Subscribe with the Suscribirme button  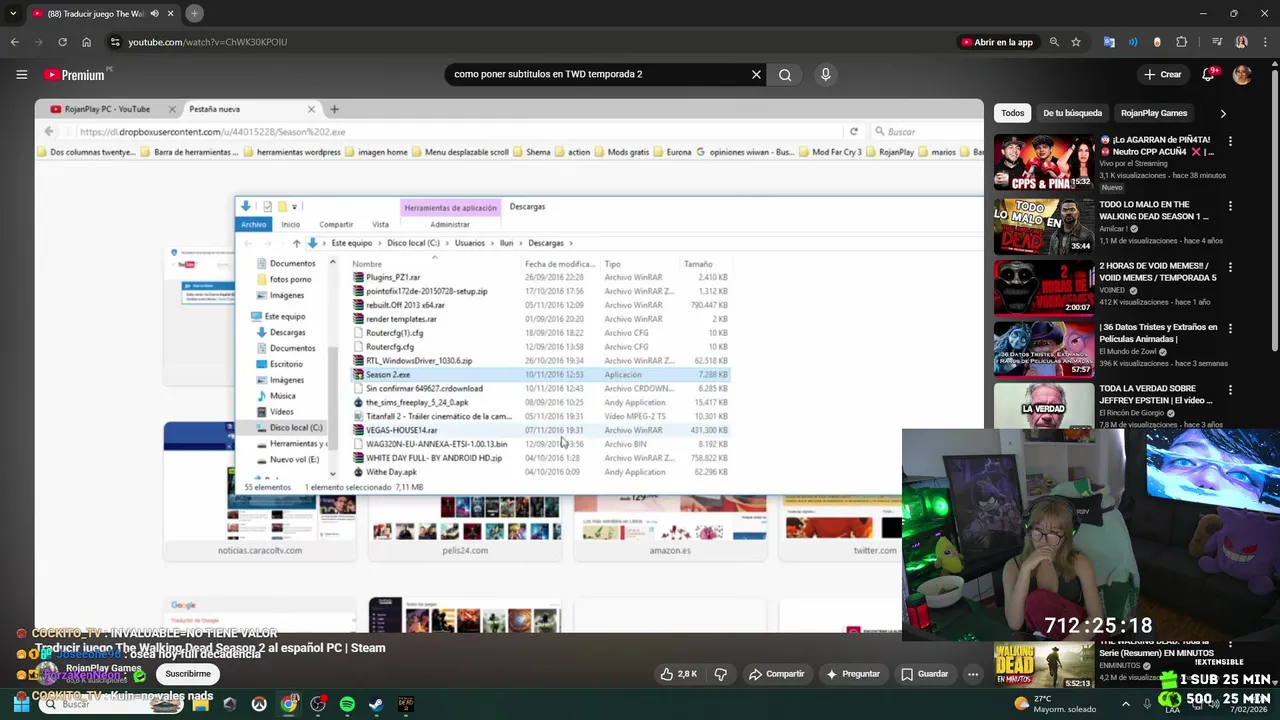(x=188, y=674)
